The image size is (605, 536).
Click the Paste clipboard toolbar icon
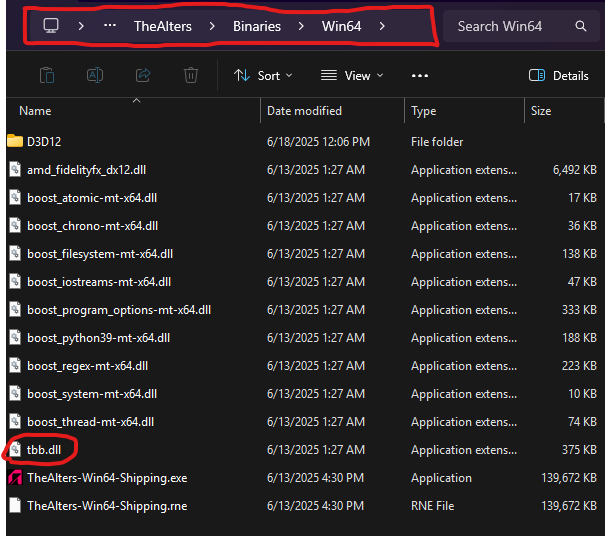click(x=47, y=75)
